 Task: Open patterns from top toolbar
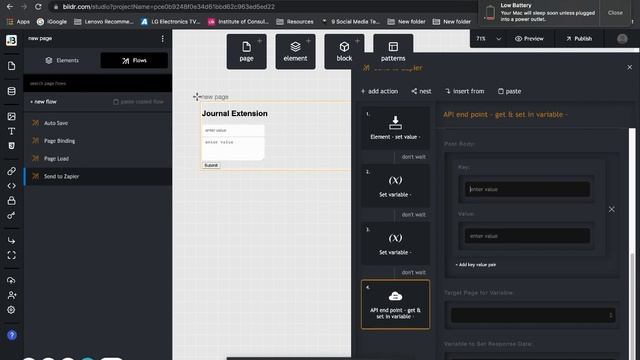coord(393,51)
